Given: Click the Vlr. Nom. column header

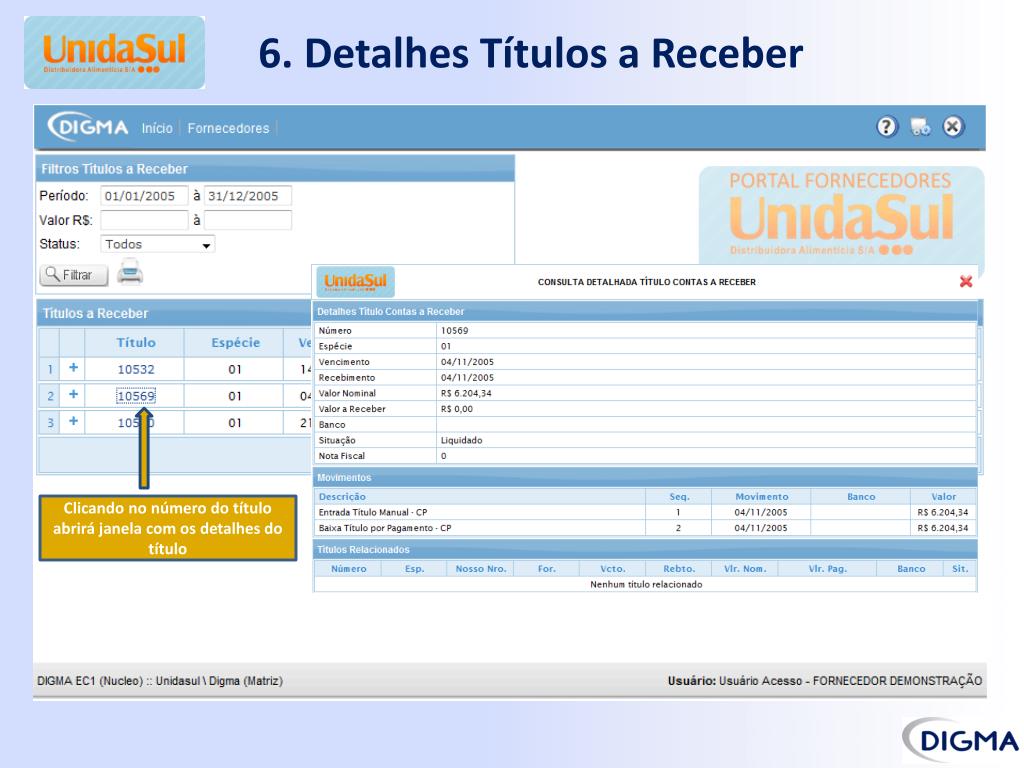Looking at the screenshot, I should tap(744, 569).
